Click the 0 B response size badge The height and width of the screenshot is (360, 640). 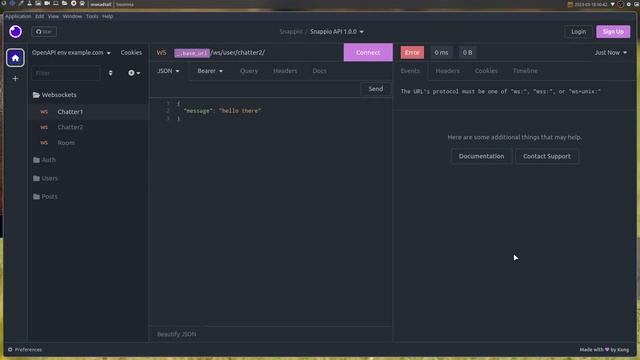coord(467,53)
